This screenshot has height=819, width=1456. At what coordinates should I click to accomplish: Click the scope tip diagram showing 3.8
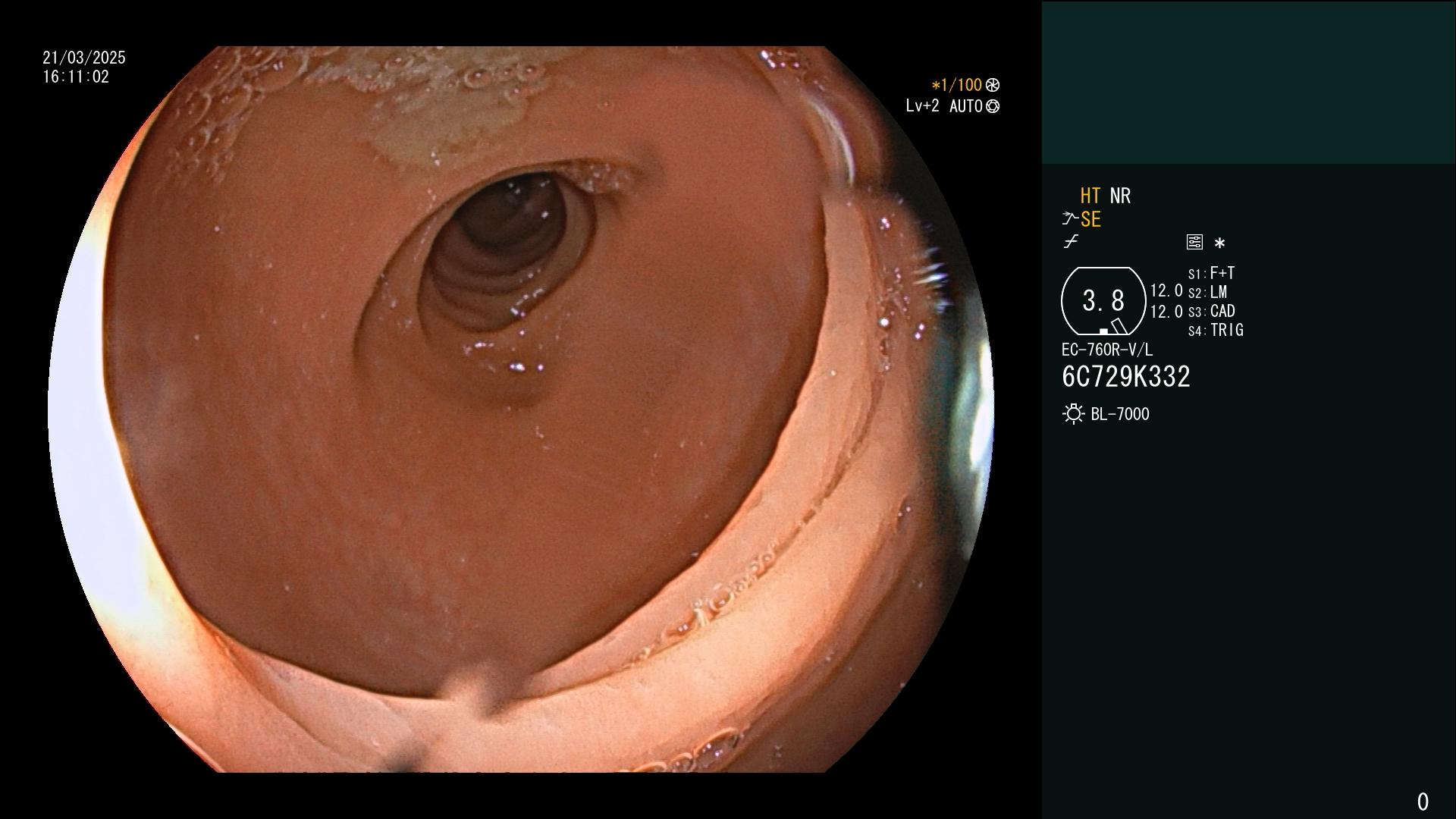(x=1103, y=301)
